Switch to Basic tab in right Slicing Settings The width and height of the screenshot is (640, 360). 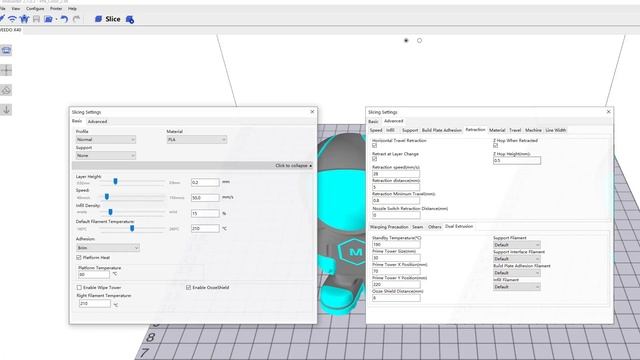[373, 122]
